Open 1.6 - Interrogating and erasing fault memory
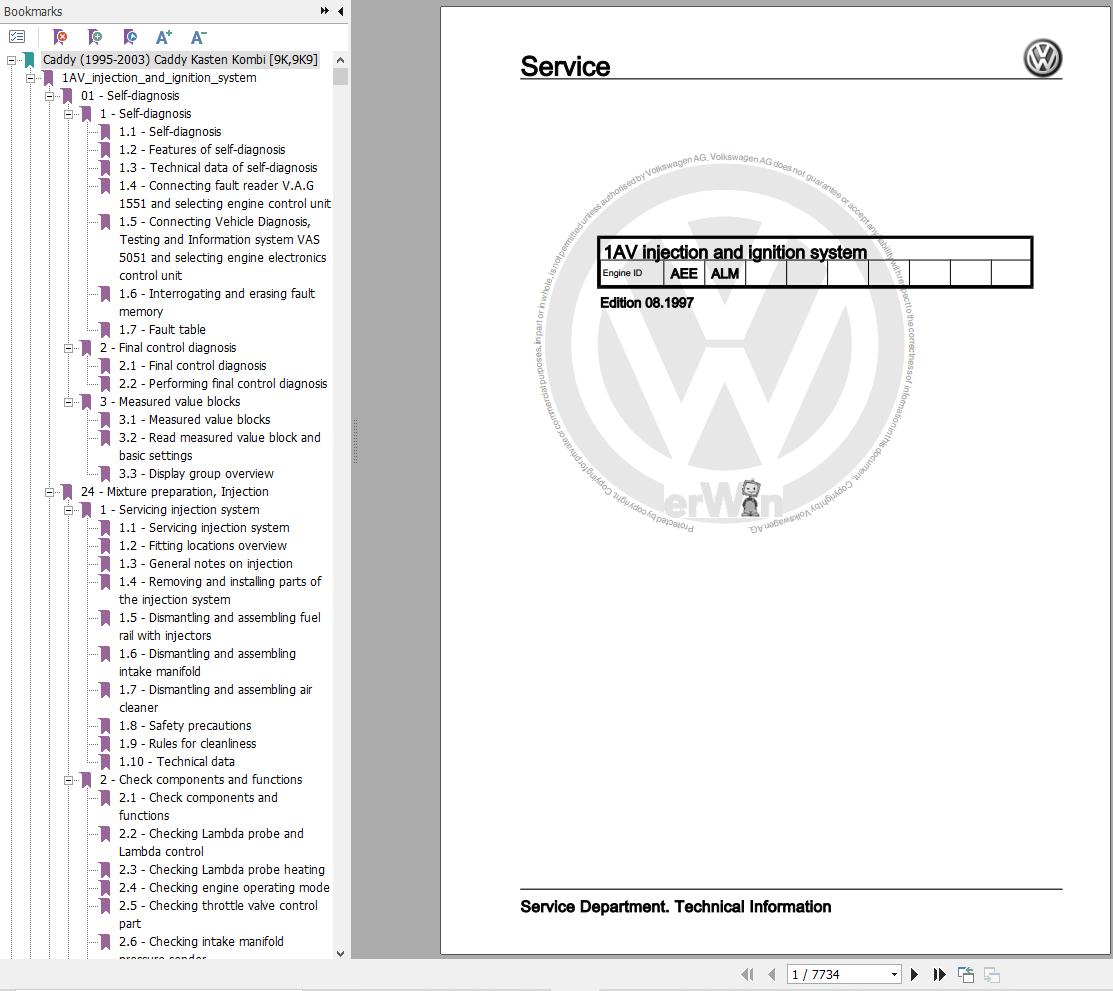1113x991 pixels. tap(216, 302)
